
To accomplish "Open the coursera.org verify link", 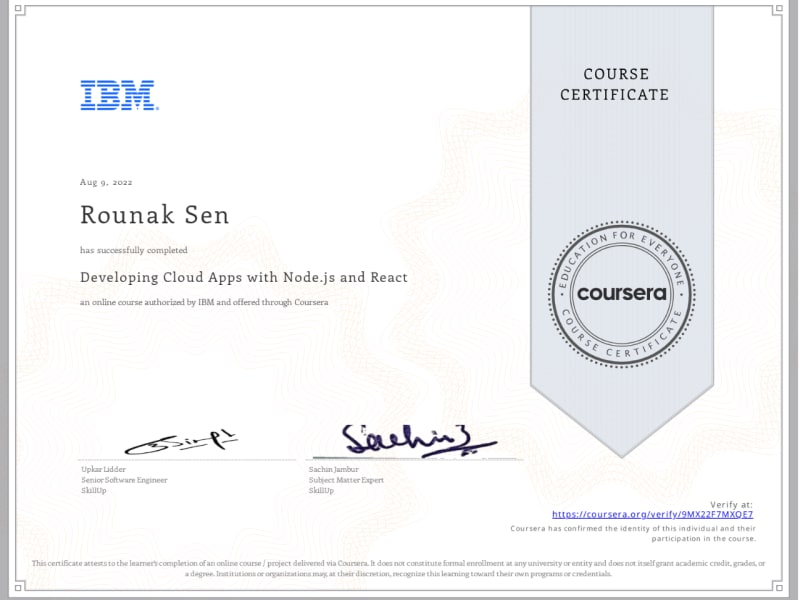I will tap(652, 514).
